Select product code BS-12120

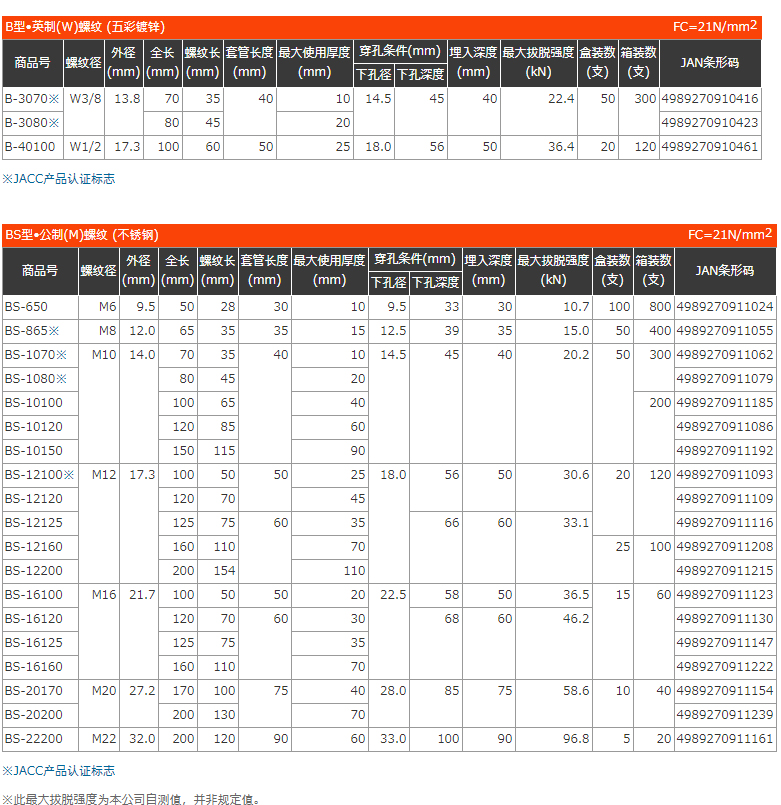click(x=34, y=499)
